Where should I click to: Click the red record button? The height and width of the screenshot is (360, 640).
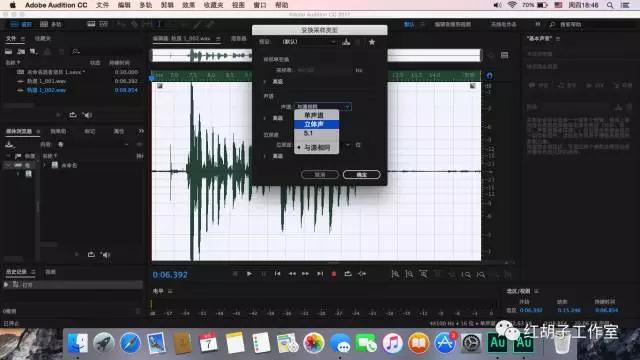click(333, 274)
